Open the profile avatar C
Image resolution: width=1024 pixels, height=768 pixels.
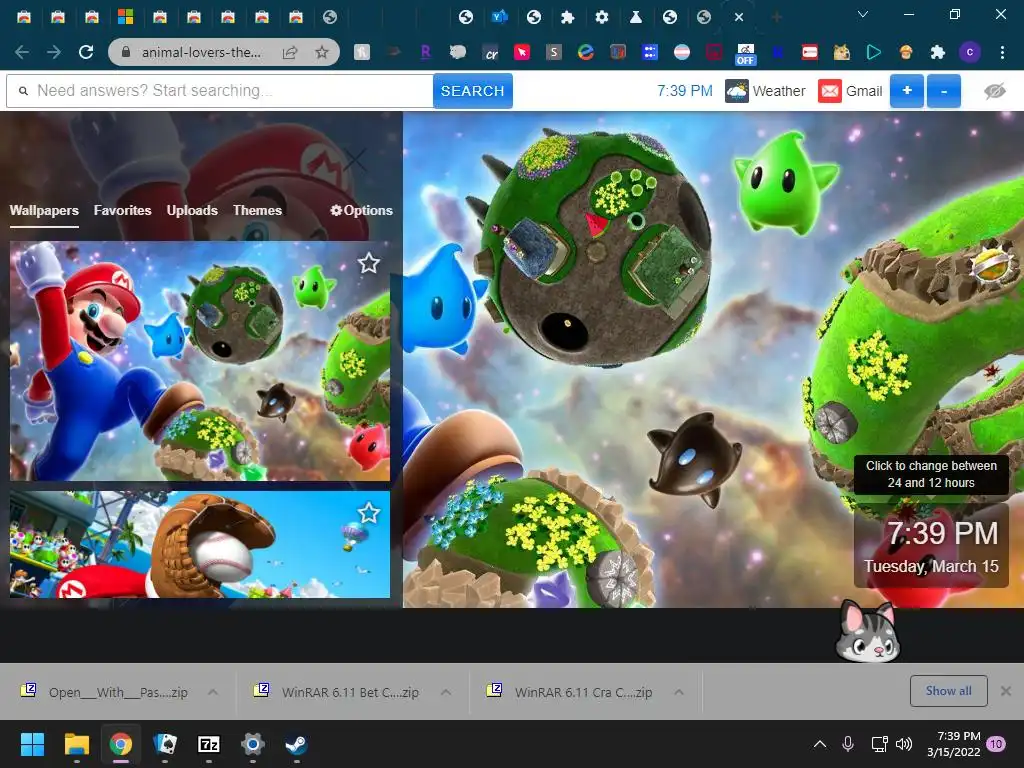click(x=970, y=52)
